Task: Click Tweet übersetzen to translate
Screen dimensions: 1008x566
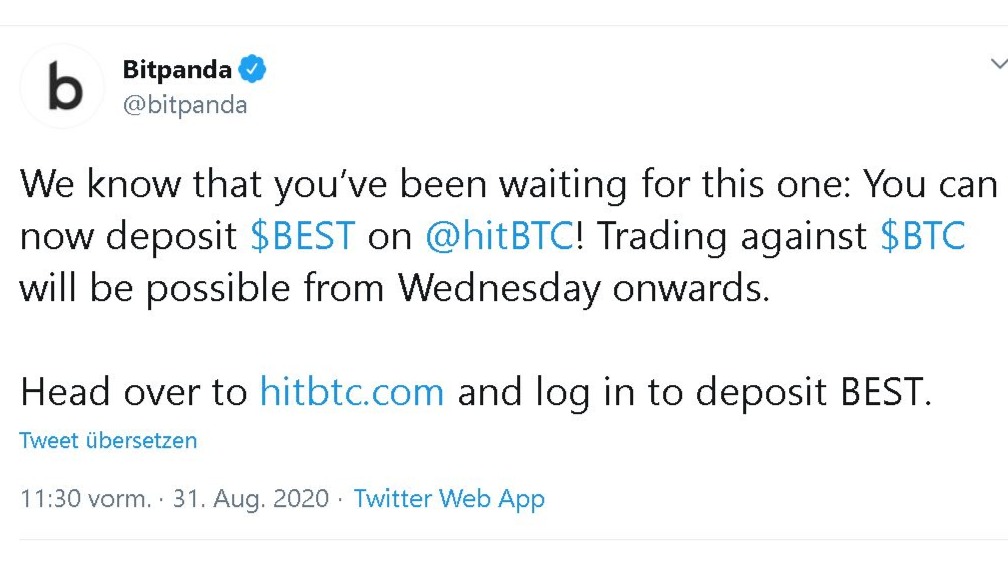Action: 108,441
